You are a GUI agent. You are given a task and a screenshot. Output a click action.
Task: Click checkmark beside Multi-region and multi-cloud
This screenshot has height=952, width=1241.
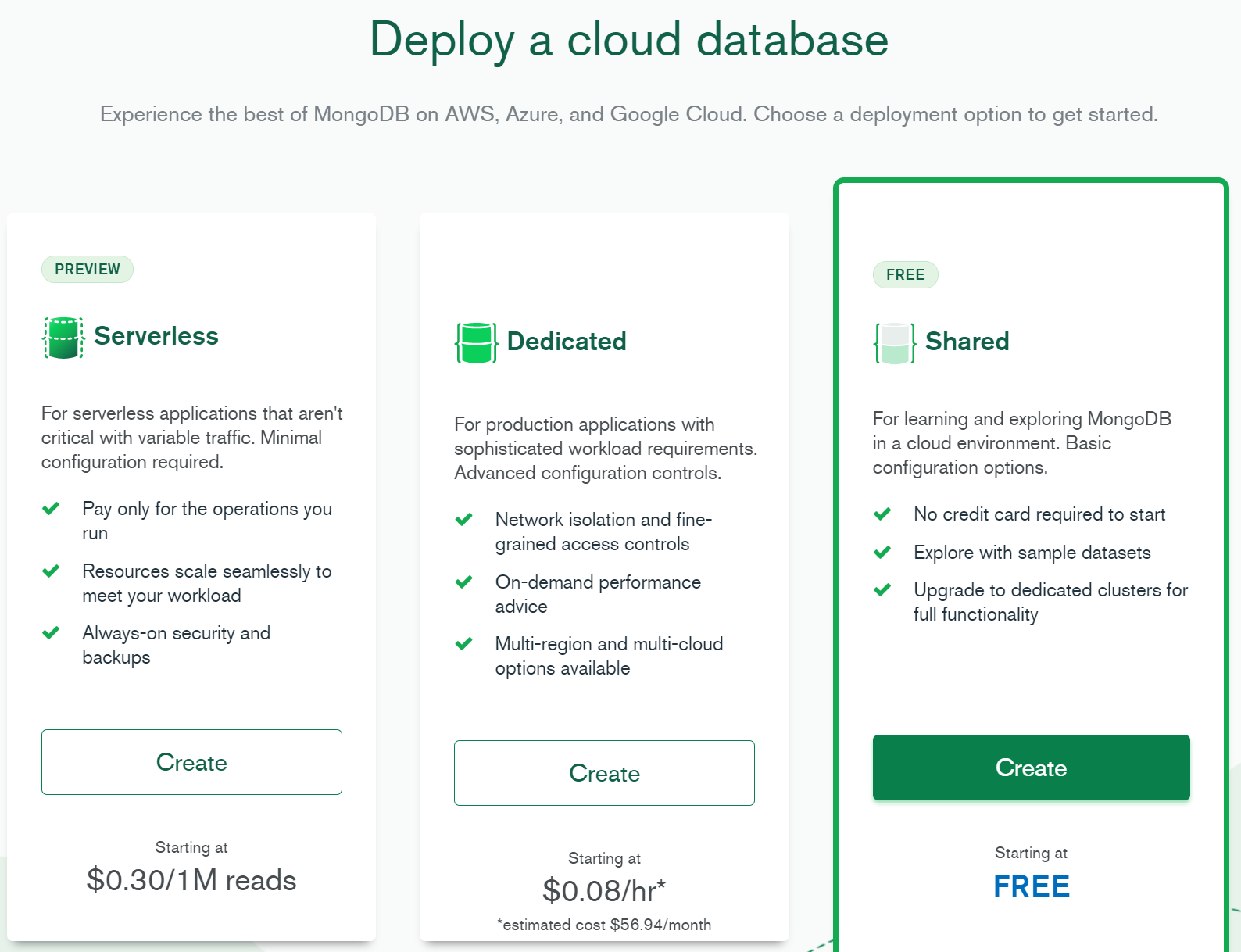(x=463, y=644)
